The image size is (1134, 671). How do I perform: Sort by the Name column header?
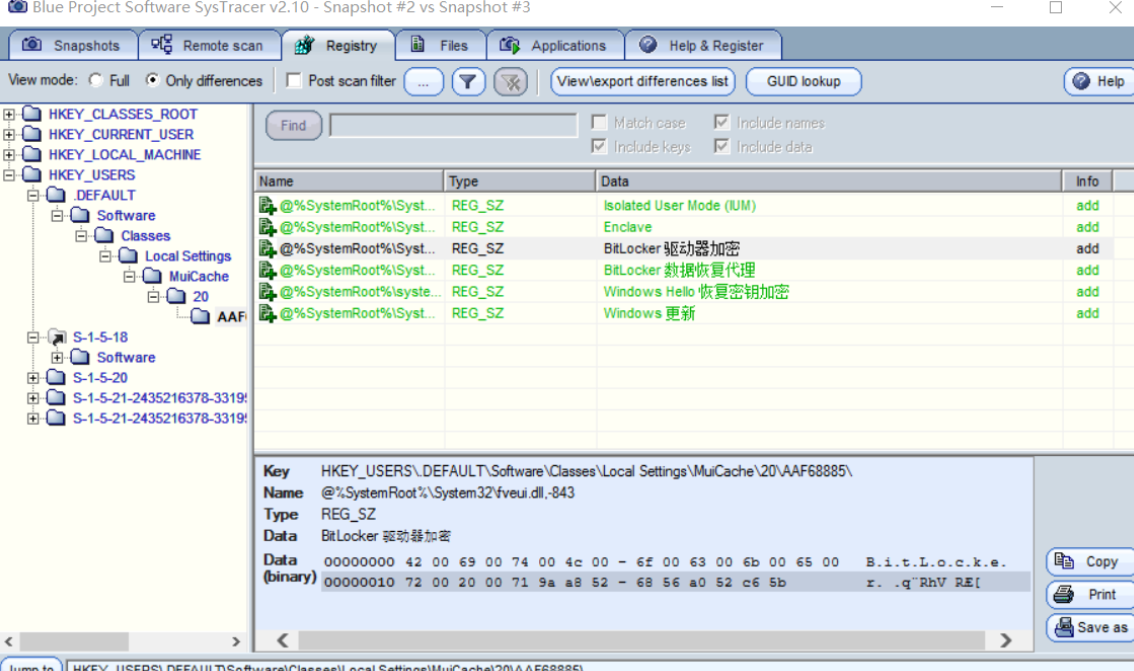[349, 181]
